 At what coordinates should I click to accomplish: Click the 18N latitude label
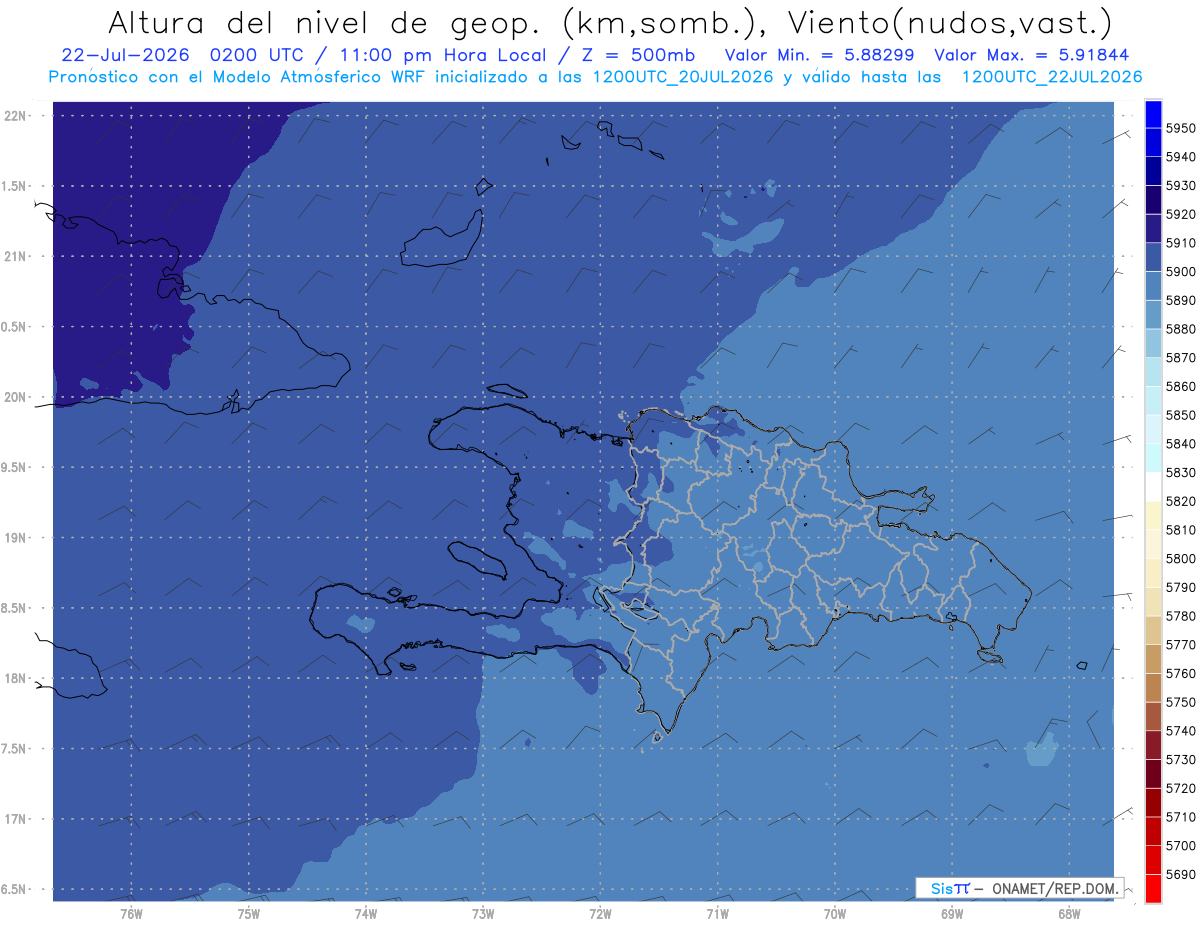pos(17,678)
